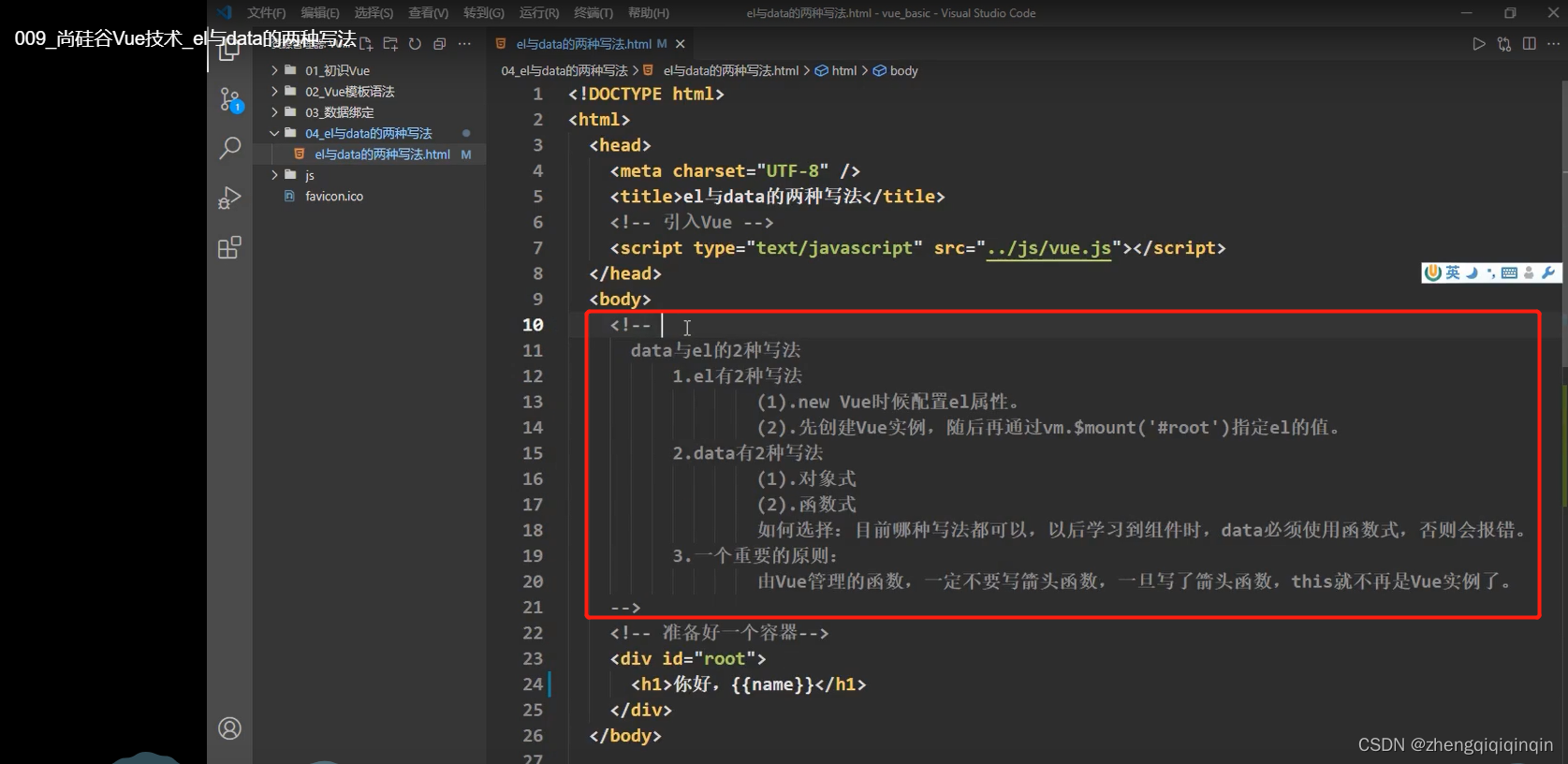
Task: Open the Accounts icon in activity bar
Action: click(230, 728)
